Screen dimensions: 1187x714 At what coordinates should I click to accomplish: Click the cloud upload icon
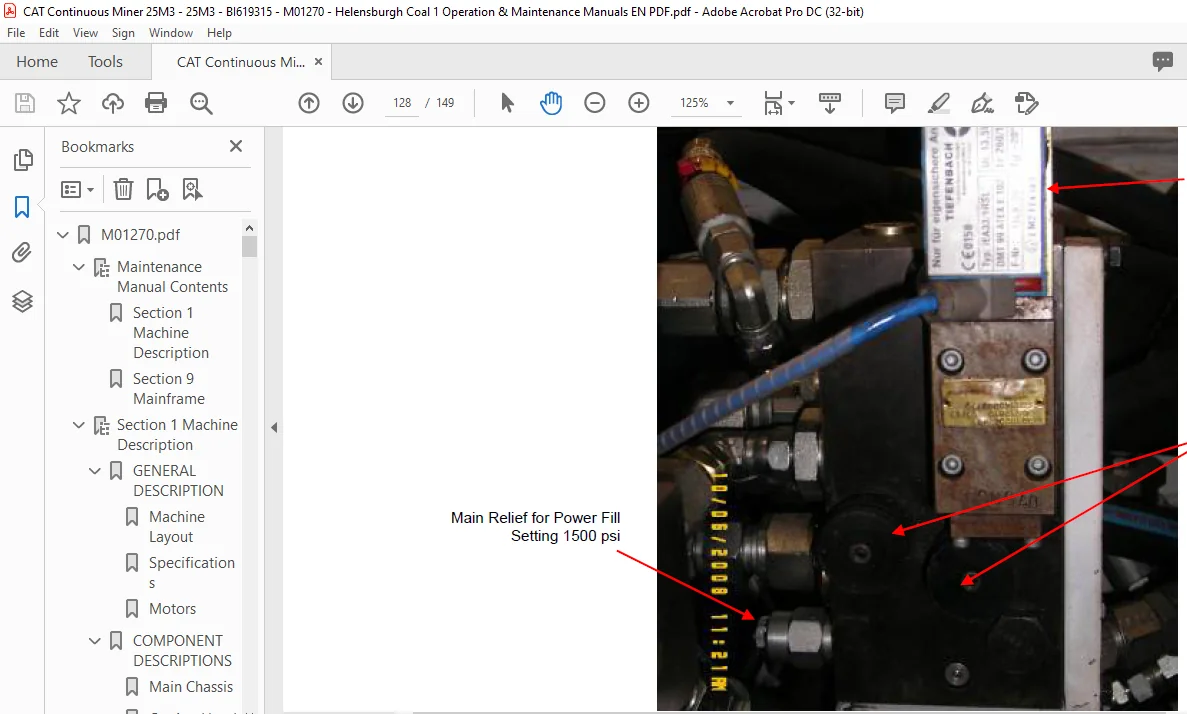click(x=113, y=103)
